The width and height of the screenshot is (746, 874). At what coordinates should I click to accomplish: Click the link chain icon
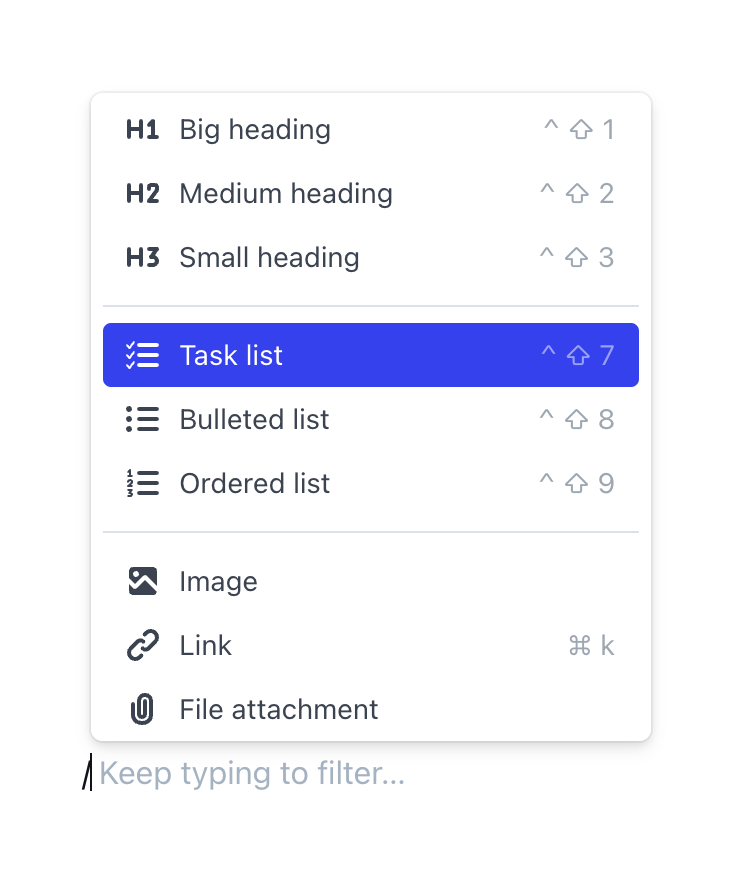pyautogui.click(x=142, y=646)
